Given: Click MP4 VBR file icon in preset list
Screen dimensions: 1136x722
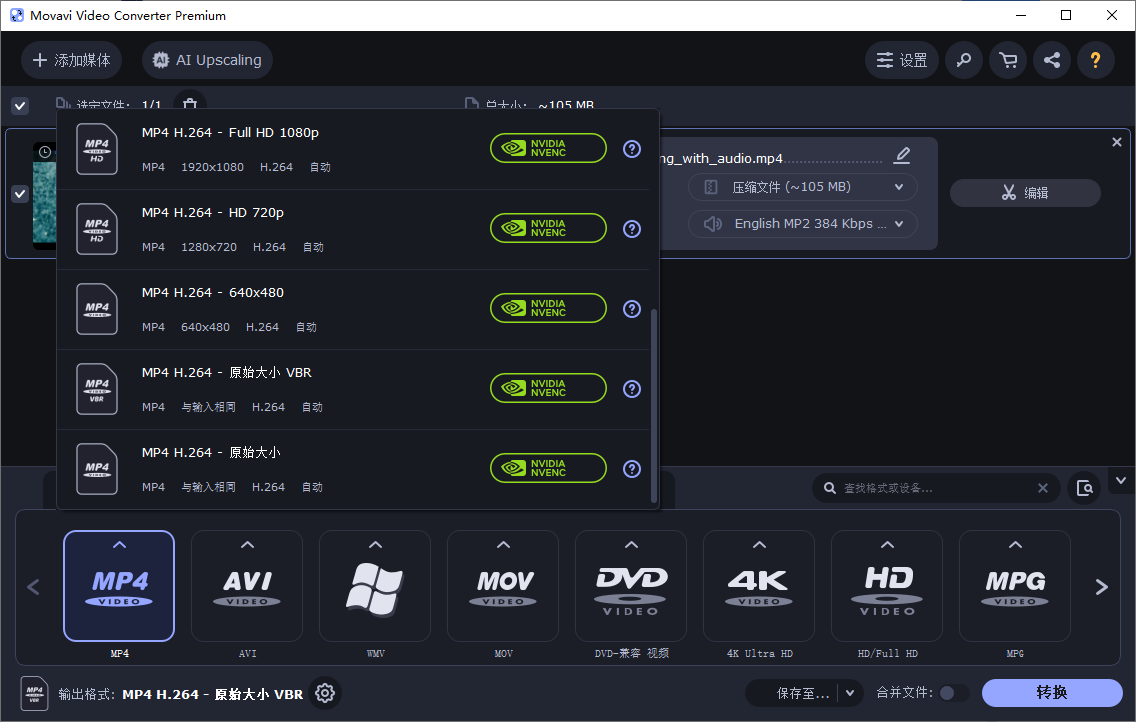Looking at the screenshot, I should point(97,389).
